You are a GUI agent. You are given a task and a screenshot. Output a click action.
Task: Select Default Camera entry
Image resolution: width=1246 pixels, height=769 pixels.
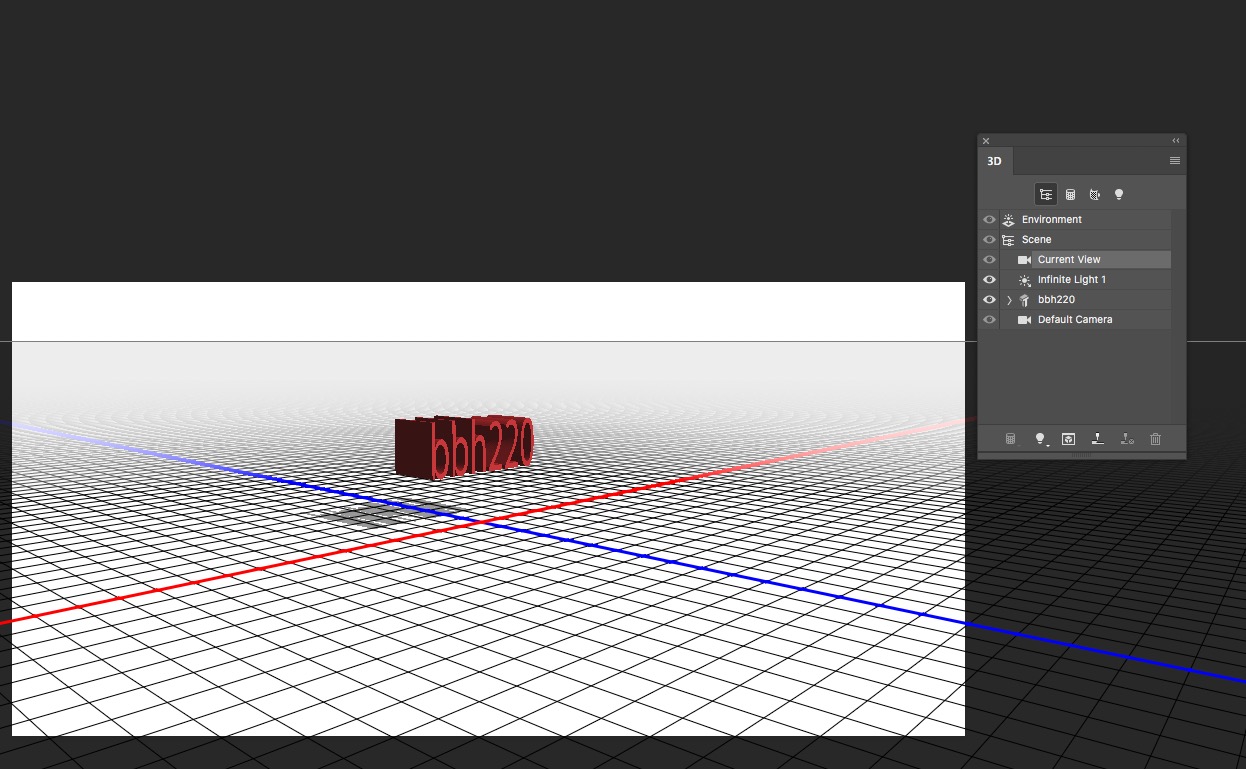[1085, 320]
